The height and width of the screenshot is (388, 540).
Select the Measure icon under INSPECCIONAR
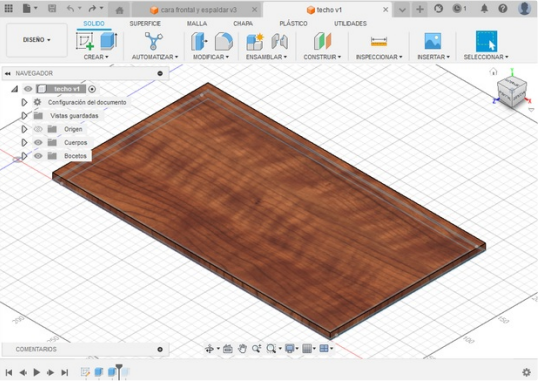(379, 42)
